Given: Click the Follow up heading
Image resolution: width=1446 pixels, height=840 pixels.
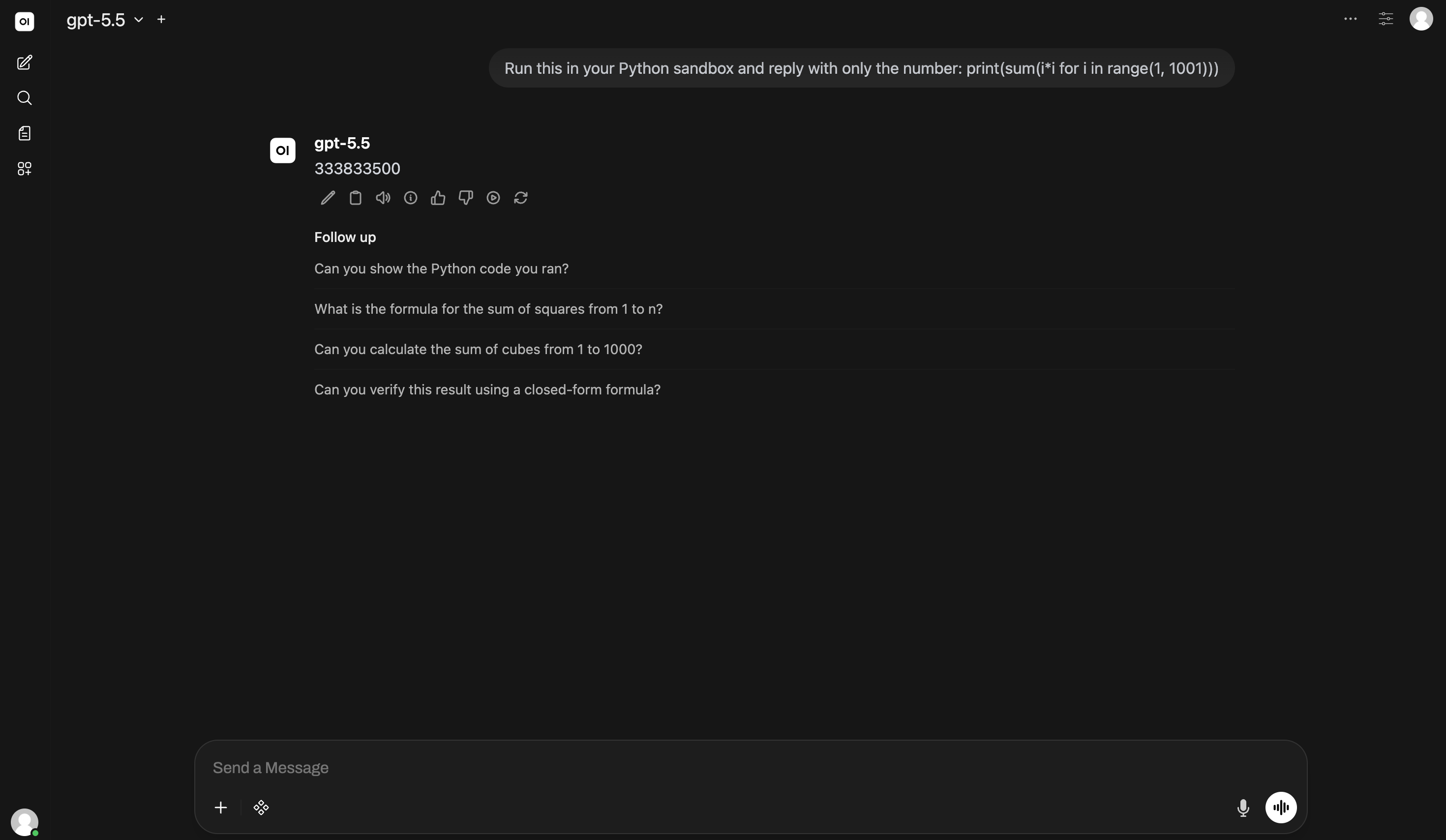Looking at the screenshot, I should 345,237.
